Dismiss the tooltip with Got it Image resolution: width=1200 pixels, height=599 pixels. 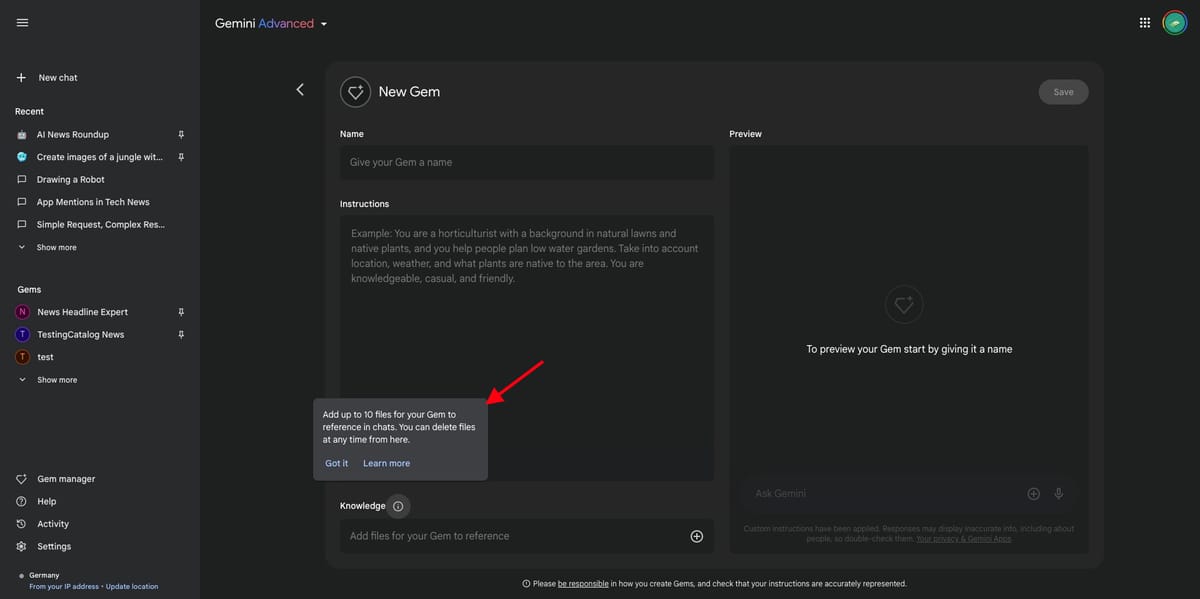tap(335, 462)
